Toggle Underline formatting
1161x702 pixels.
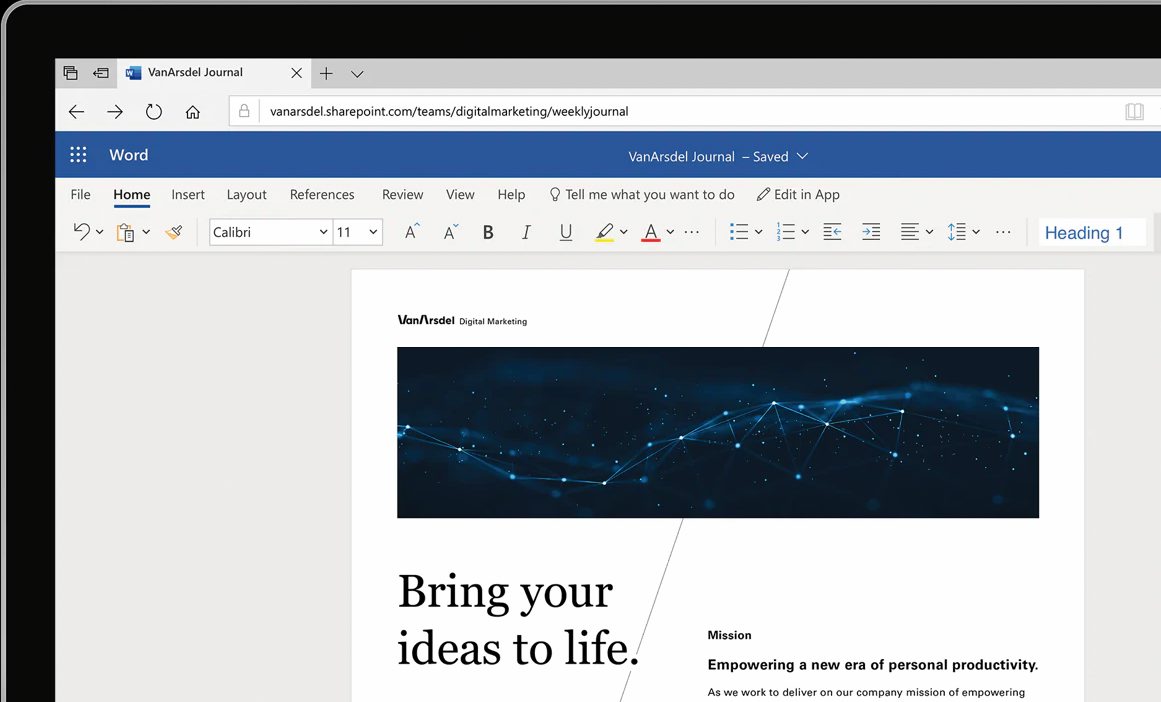pyautogui.click(x=566, y=233)
